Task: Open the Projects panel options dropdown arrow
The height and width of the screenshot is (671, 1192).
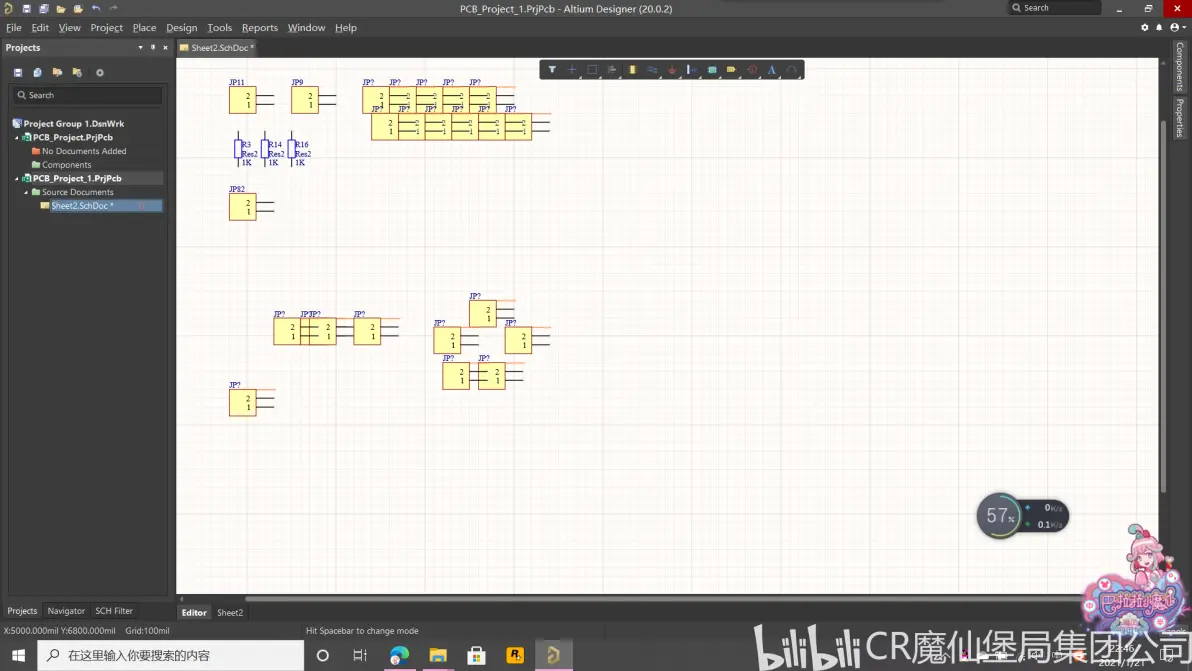Action: click(140, 47)
